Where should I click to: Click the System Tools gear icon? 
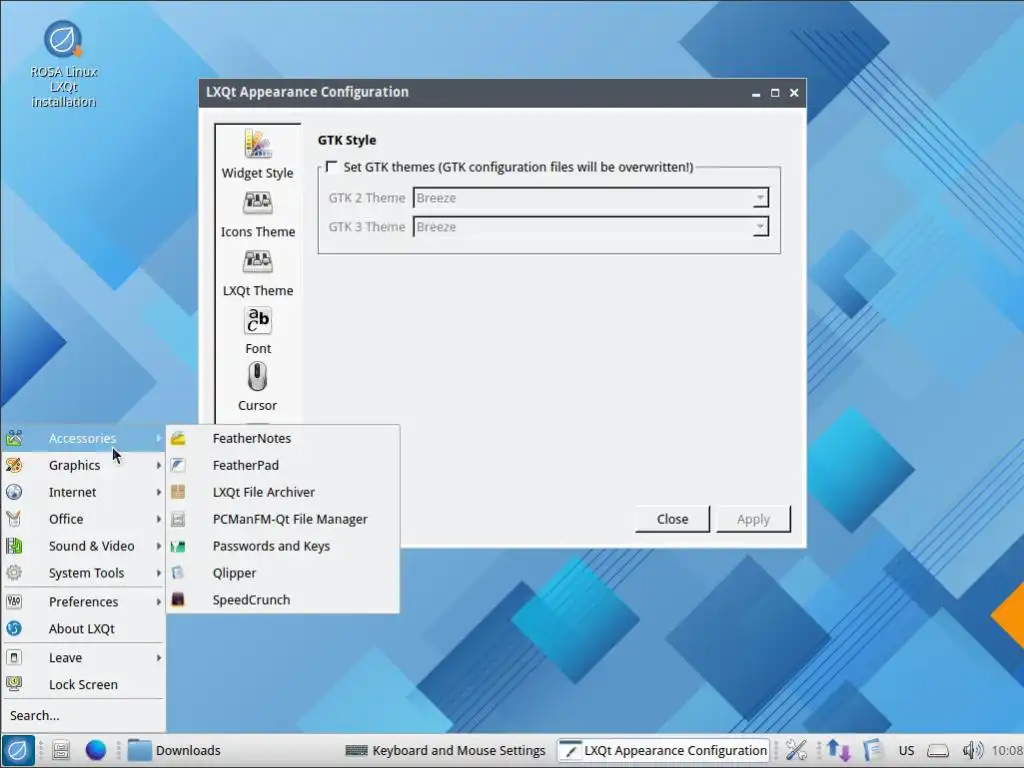pyautogui.click(x=14, y=573)
